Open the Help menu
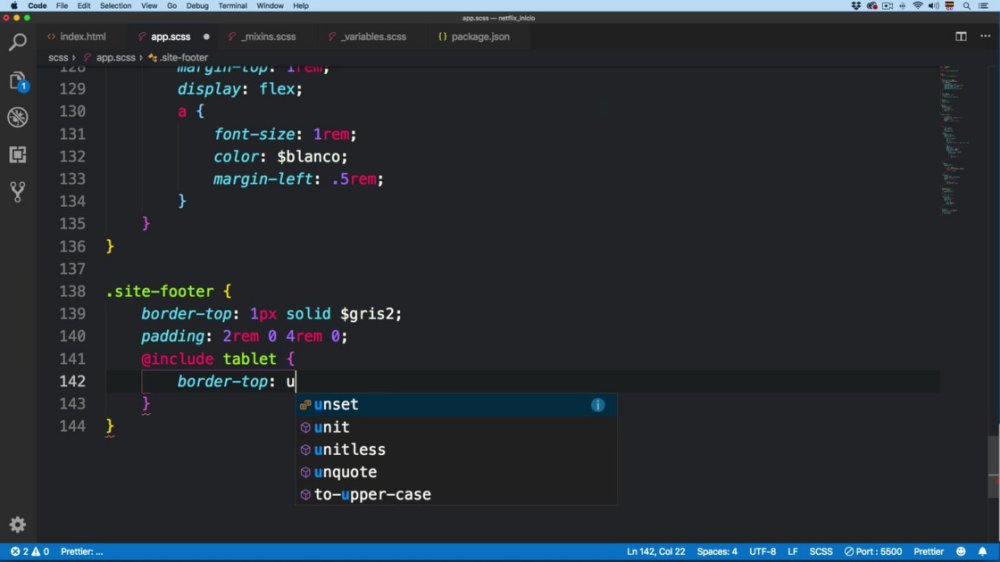1000x562 pixels. click(300, 6)
